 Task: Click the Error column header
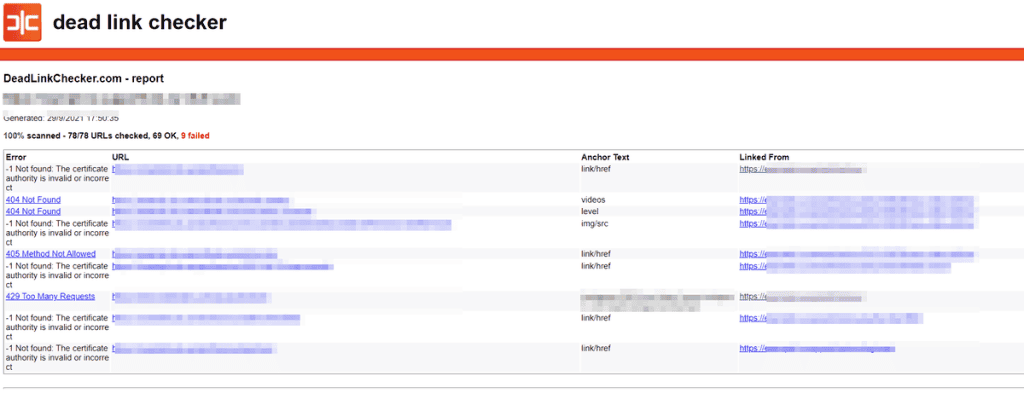(x=16, y=157)
